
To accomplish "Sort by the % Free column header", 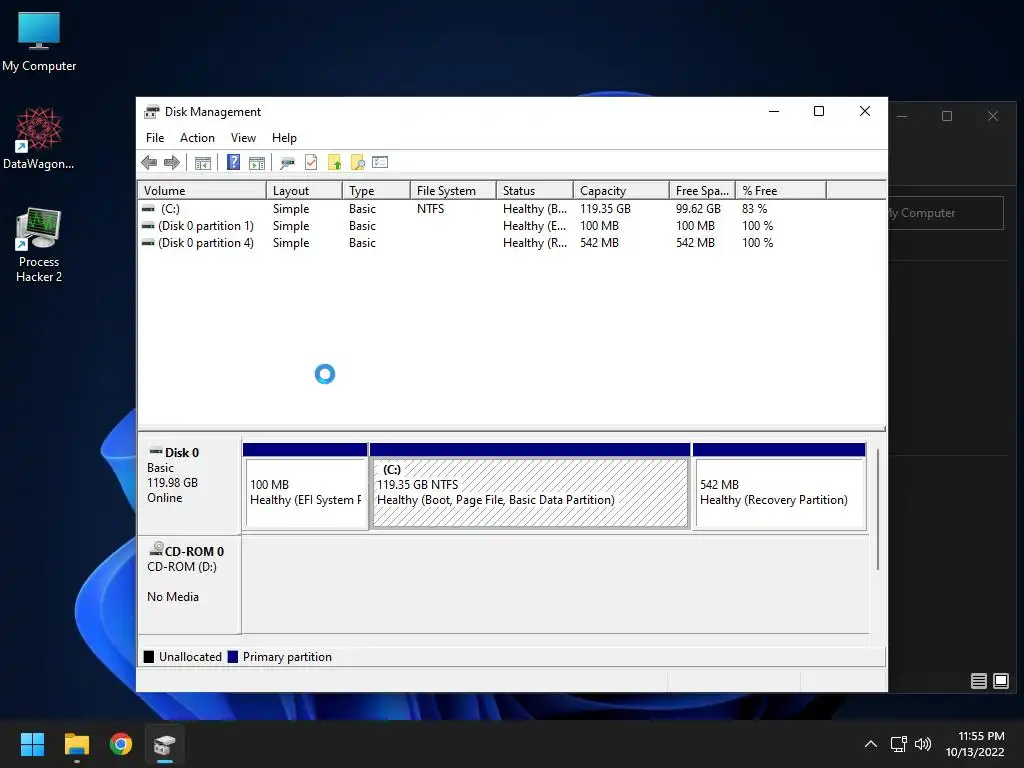I will (780, 191).
